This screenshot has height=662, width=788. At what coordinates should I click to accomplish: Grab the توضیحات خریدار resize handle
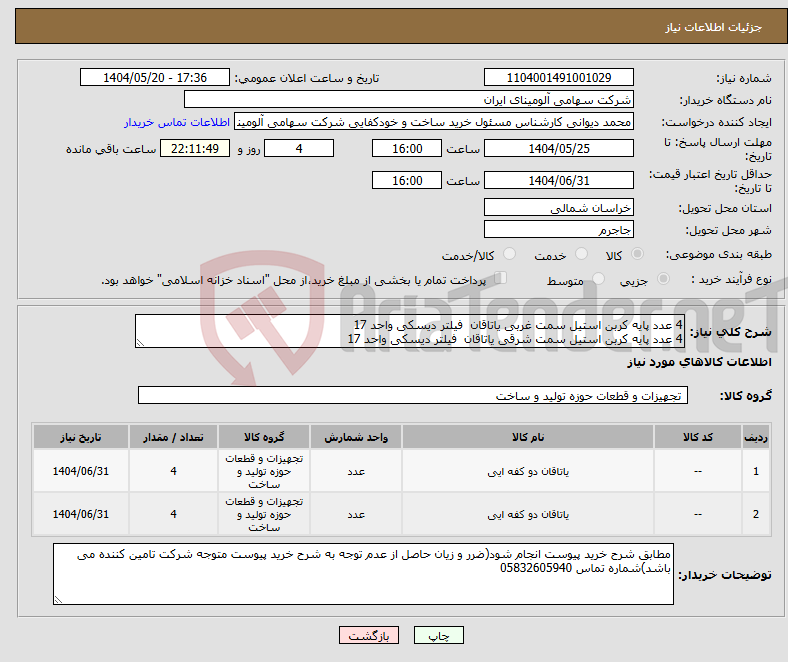click(x=59, y=599)
